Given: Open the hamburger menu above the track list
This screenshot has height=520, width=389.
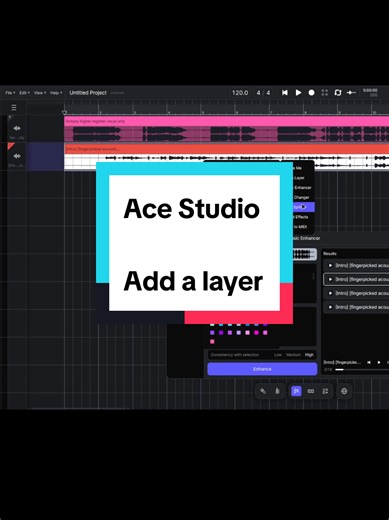Looking at the screenshot, I should pyautogui.click(x=14, y=108).
